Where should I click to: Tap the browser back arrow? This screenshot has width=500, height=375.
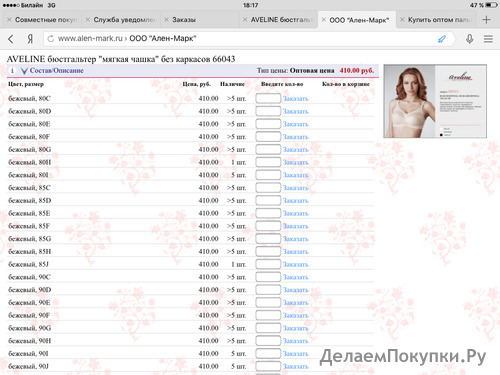pyautogui.click(x=11, y=39)
